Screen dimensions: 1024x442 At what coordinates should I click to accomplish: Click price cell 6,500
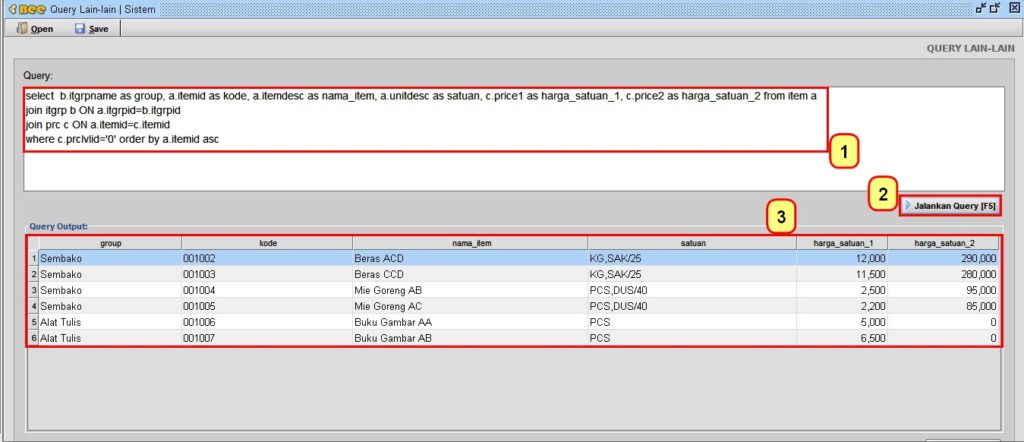(842, 338)
